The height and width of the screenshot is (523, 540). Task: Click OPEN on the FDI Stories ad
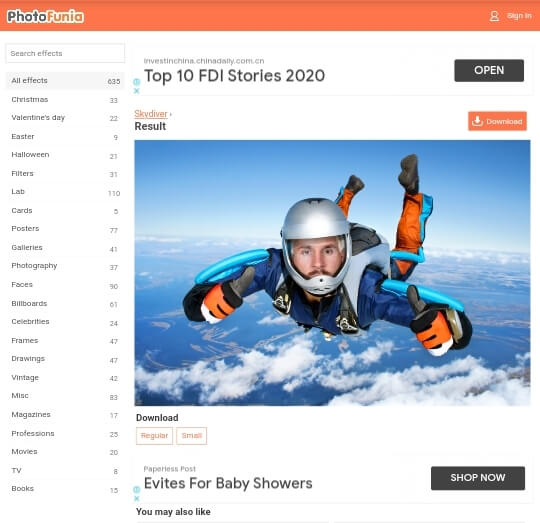[x=489, y=71]
